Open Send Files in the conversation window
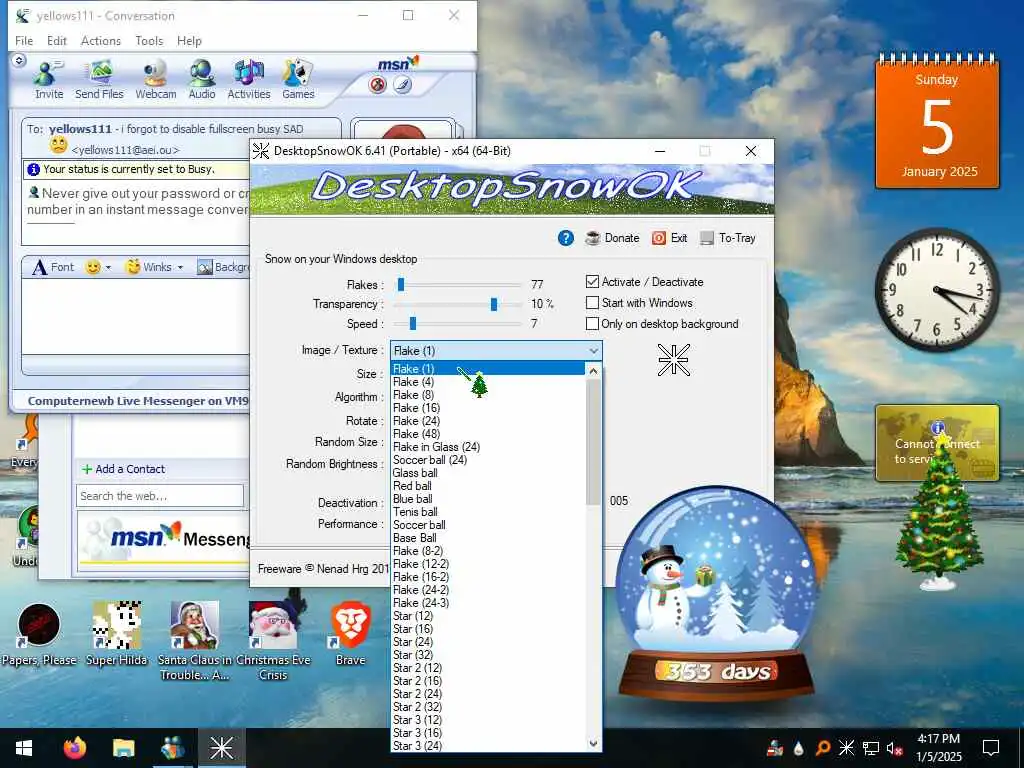1024x768 pixels. coord(99,80)
